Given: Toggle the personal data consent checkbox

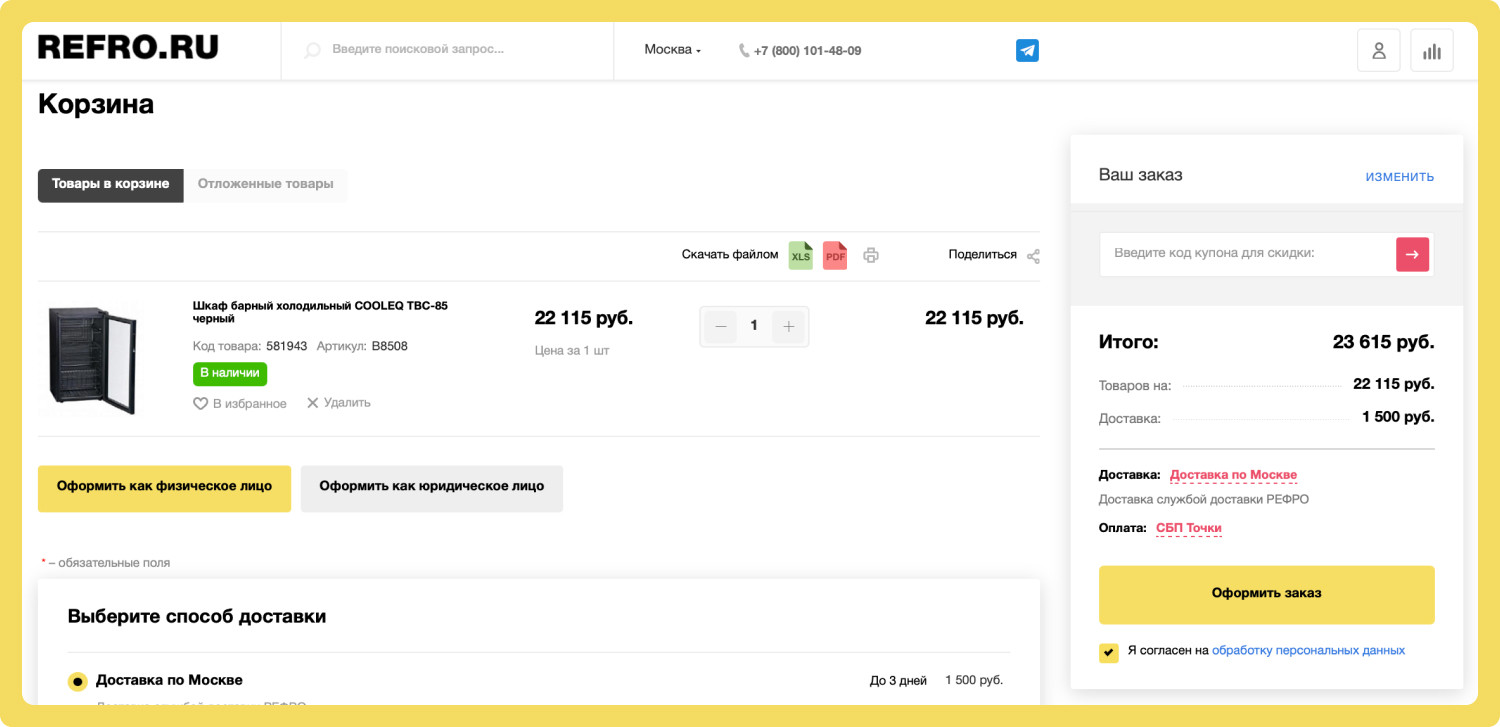Looking at the screenshot, I should 1109,653.
